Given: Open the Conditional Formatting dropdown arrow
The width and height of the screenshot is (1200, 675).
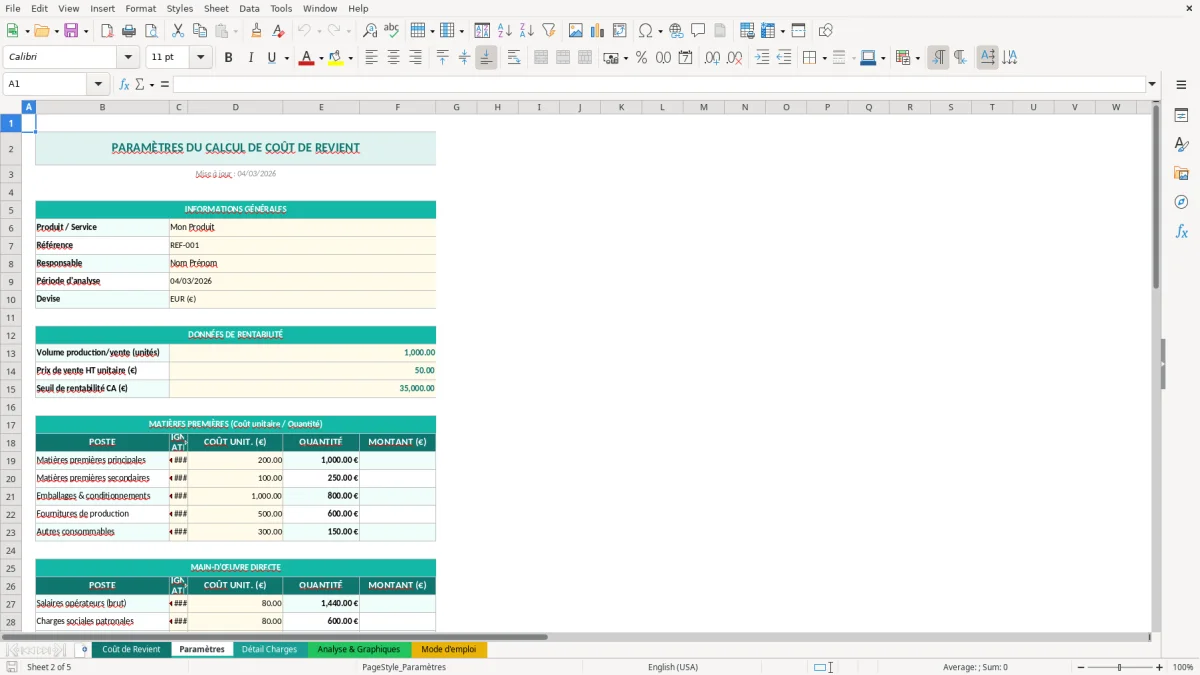Looking at the screenshot, I should pyautogui.click(x=917, y=58).
